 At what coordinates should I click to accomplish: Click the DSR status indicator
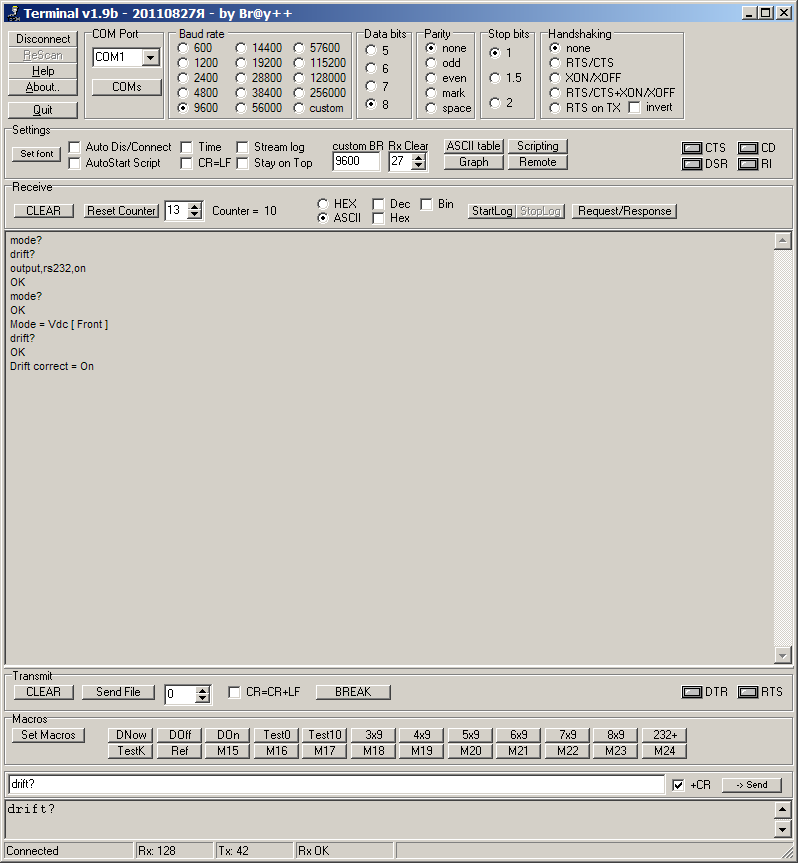(x=692, y=164)
